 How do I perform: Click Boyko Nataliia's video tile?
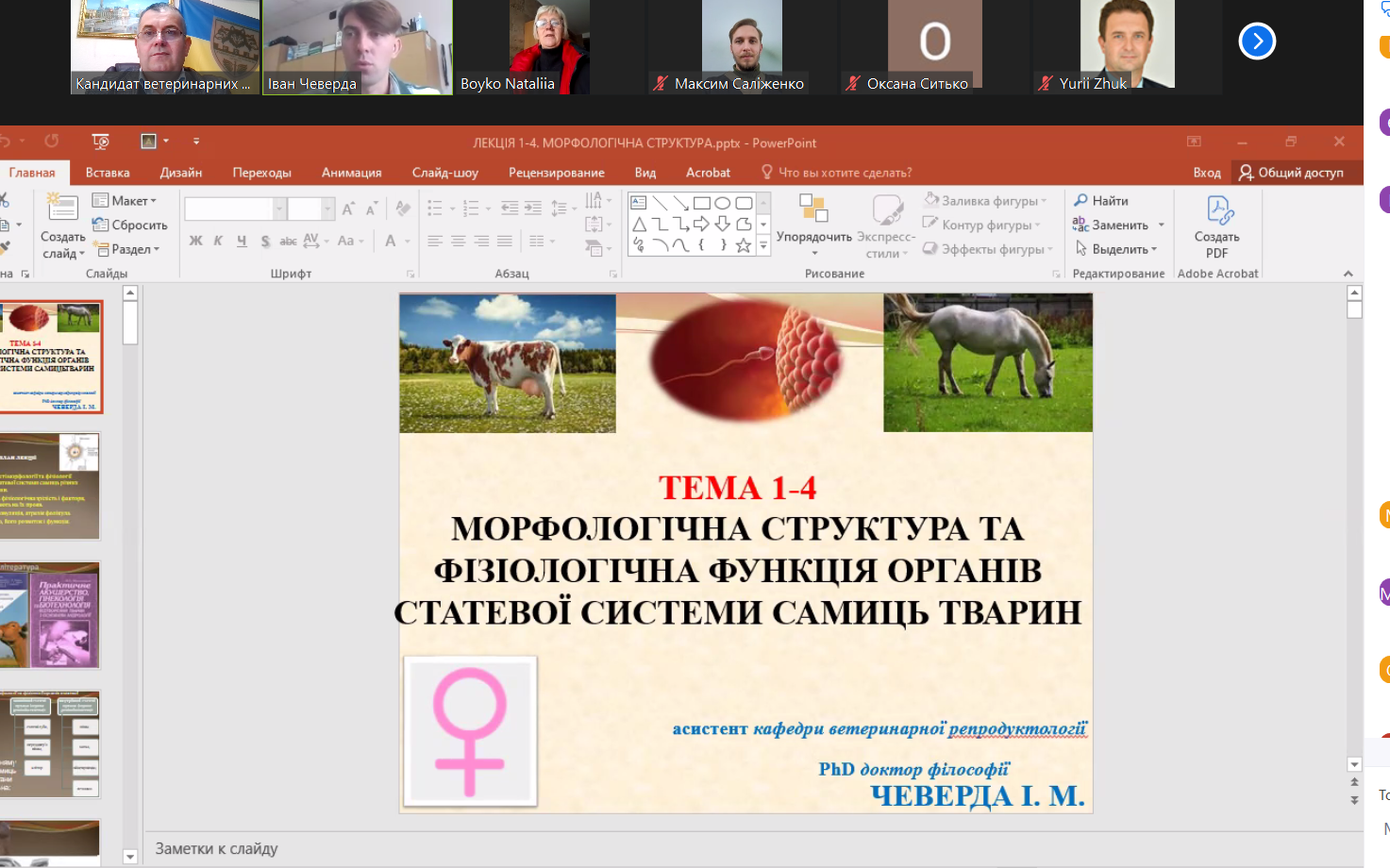550,47
